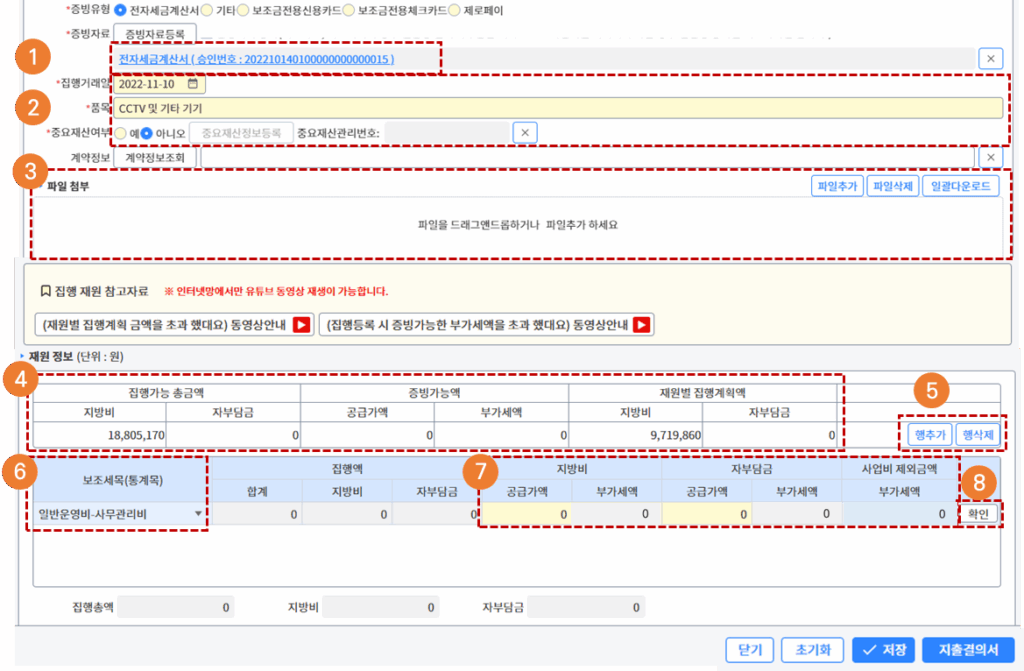Open calendar picker for 집행거래일

click(193, 84)
